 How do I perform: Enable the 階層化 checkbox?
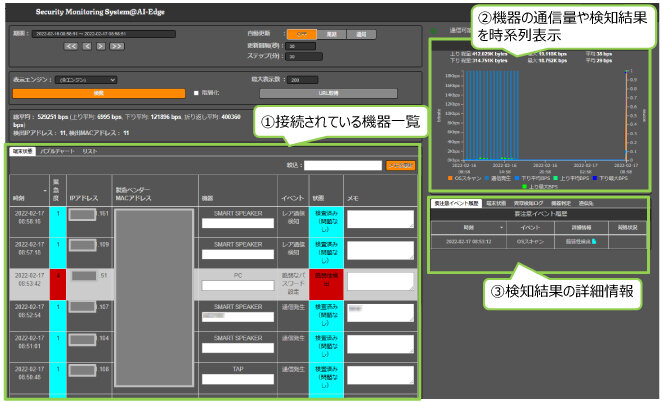coord(196,93)
